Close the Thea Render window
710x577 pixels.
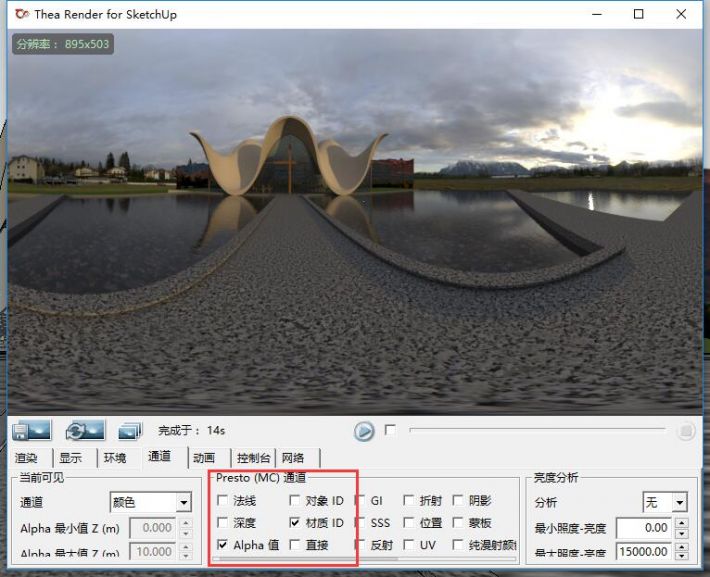point(681,14)
